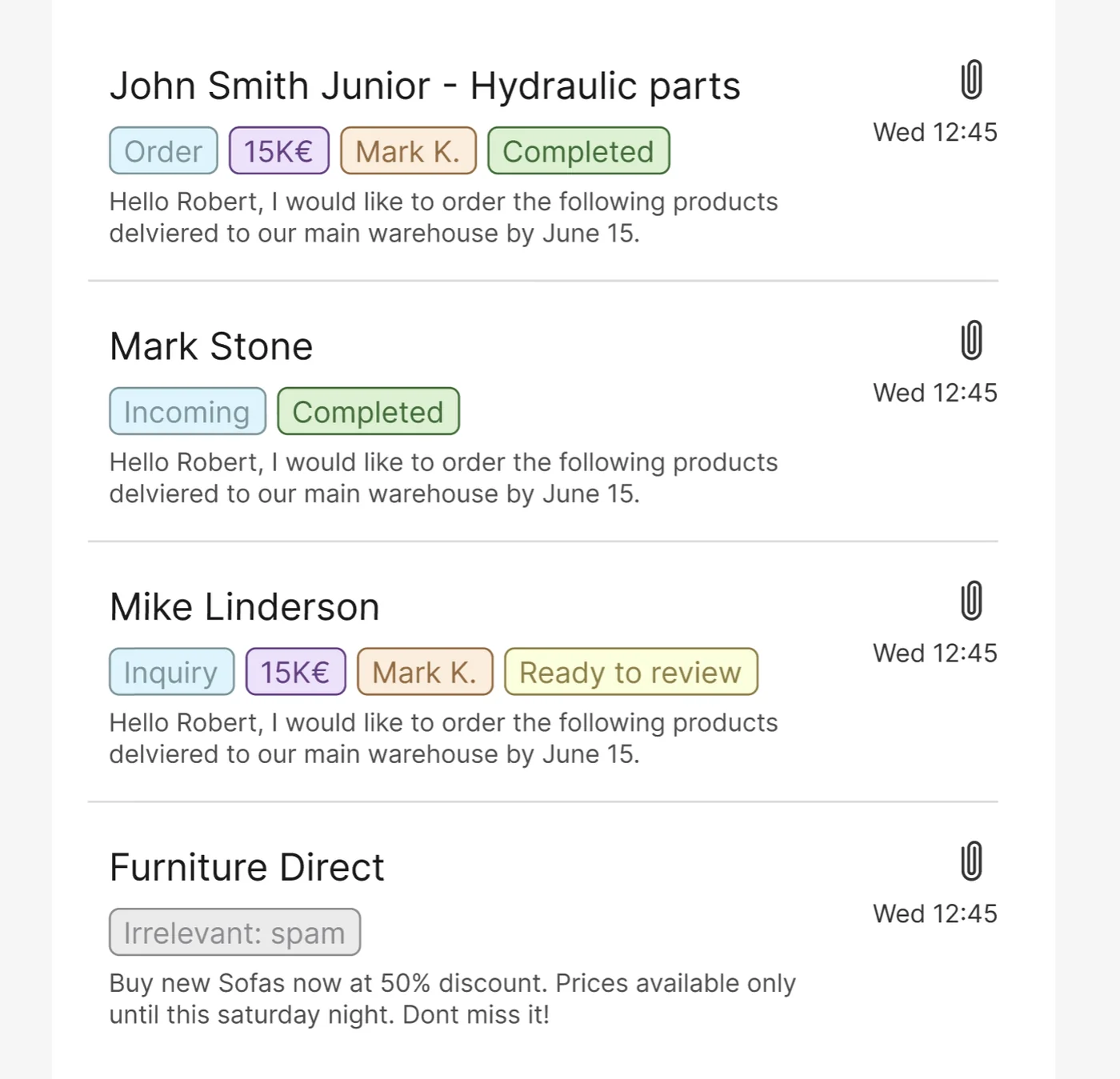Open attachment paperclip on Mark Stone email

[x=971, y=340]
